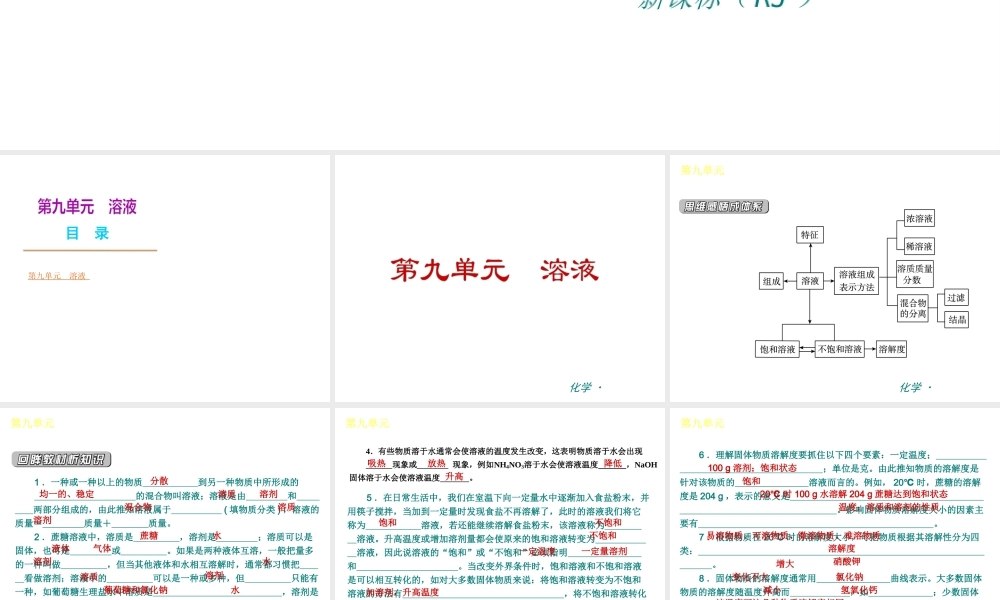This screenshot has height=600, width=1000.
Task: Click the yellow '第九单元' header on concept map slide
Action: coord(702,170)
